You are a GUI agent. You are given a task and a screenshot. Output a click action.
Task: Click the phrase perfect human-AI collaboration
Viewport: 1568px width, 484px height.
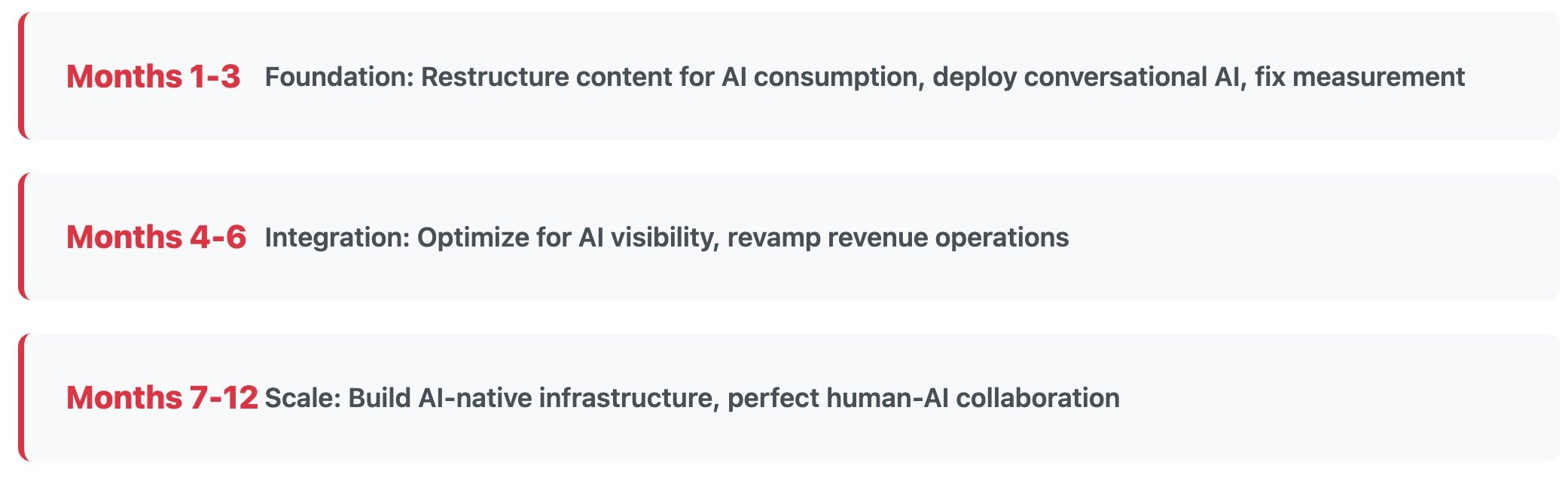tap(923, 398)
